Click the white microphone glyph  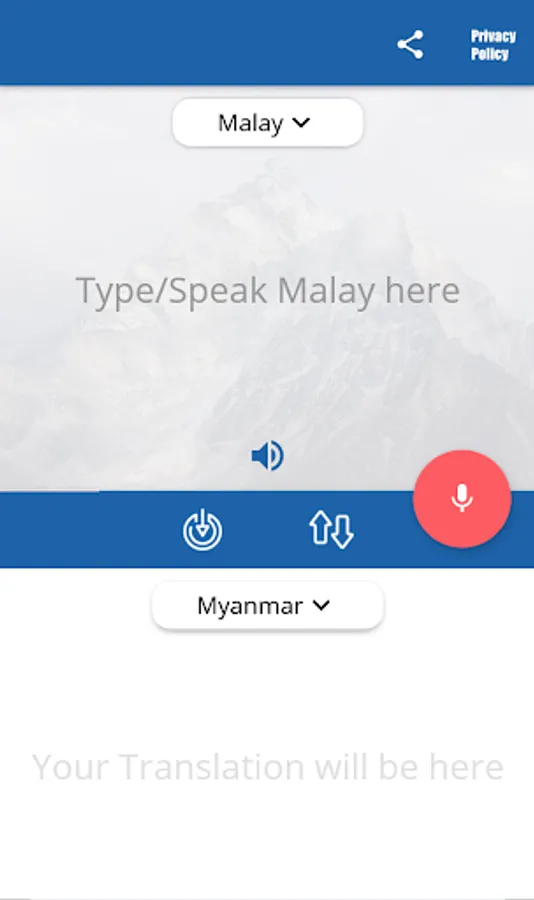[x=462, y=498]
